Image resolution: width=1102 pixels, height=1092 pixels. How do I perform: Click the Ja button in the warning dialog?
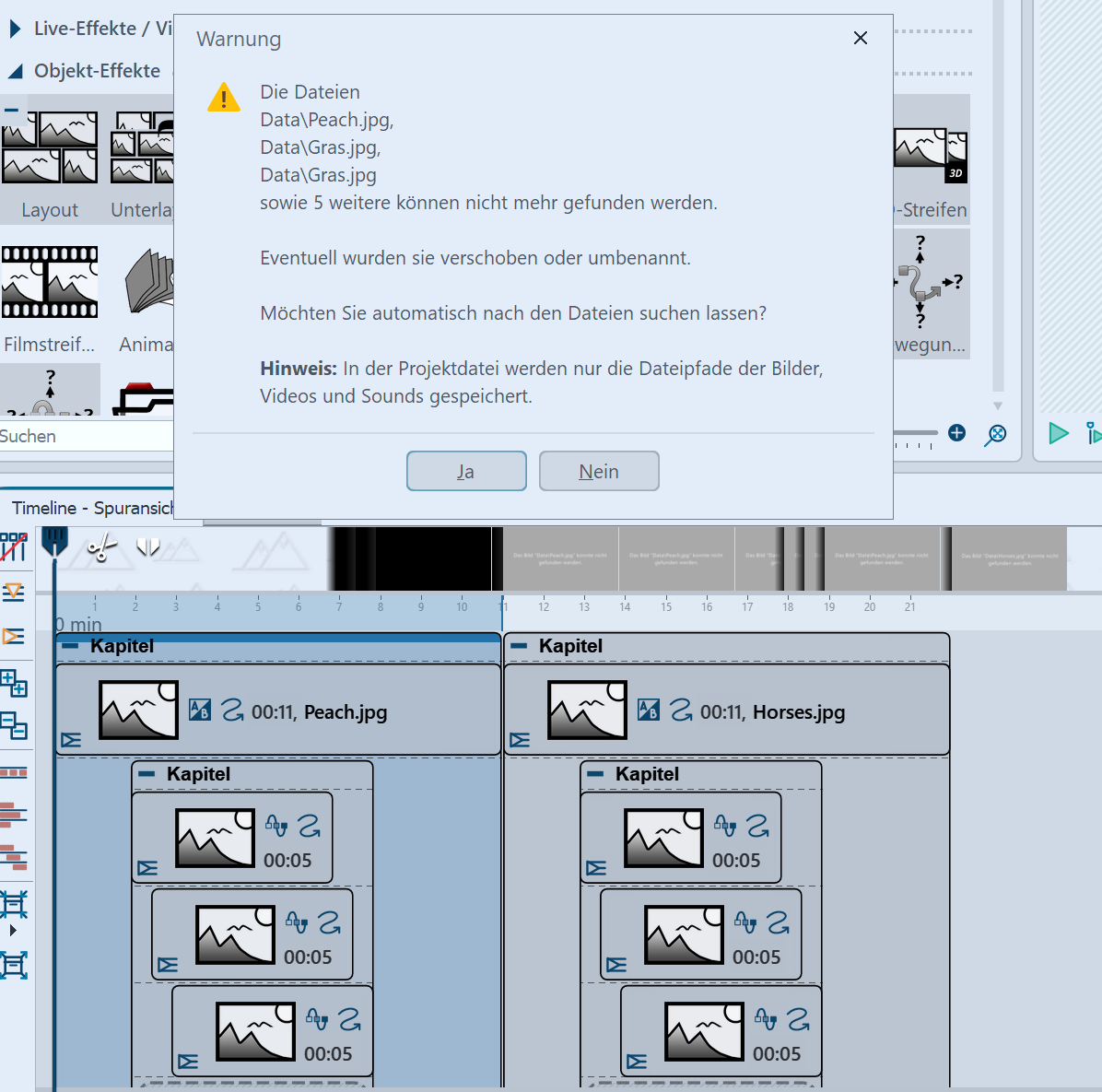466,471
